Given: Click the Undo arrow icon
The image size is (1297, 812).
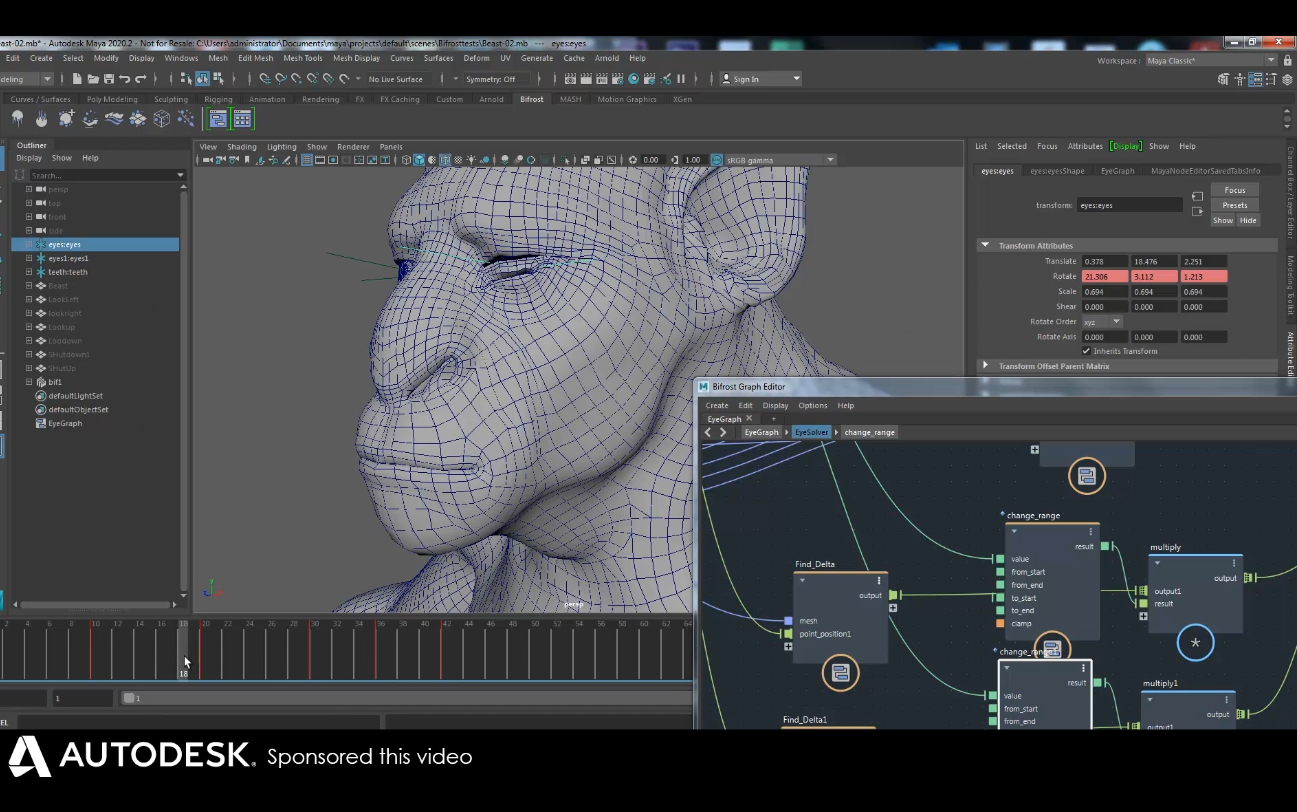Looking at the screenshot, I should (x=124, y=79).
